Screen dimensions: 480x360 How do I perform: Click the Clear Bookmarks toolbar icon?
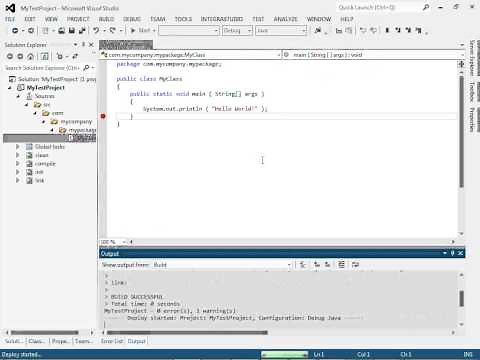[x=419, y=30]
